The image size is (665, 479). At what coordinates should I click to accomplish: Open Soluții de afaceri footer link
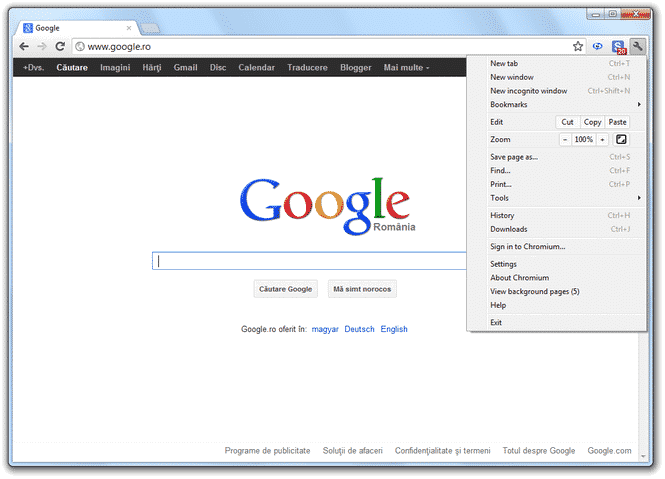coord(352,450)
